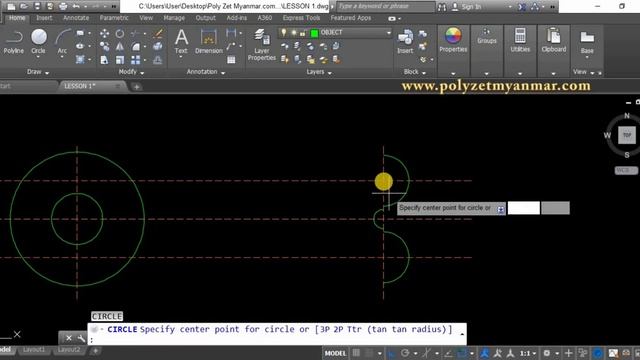Open the Layout1 tab
The image size is (640, 360).
34,350
